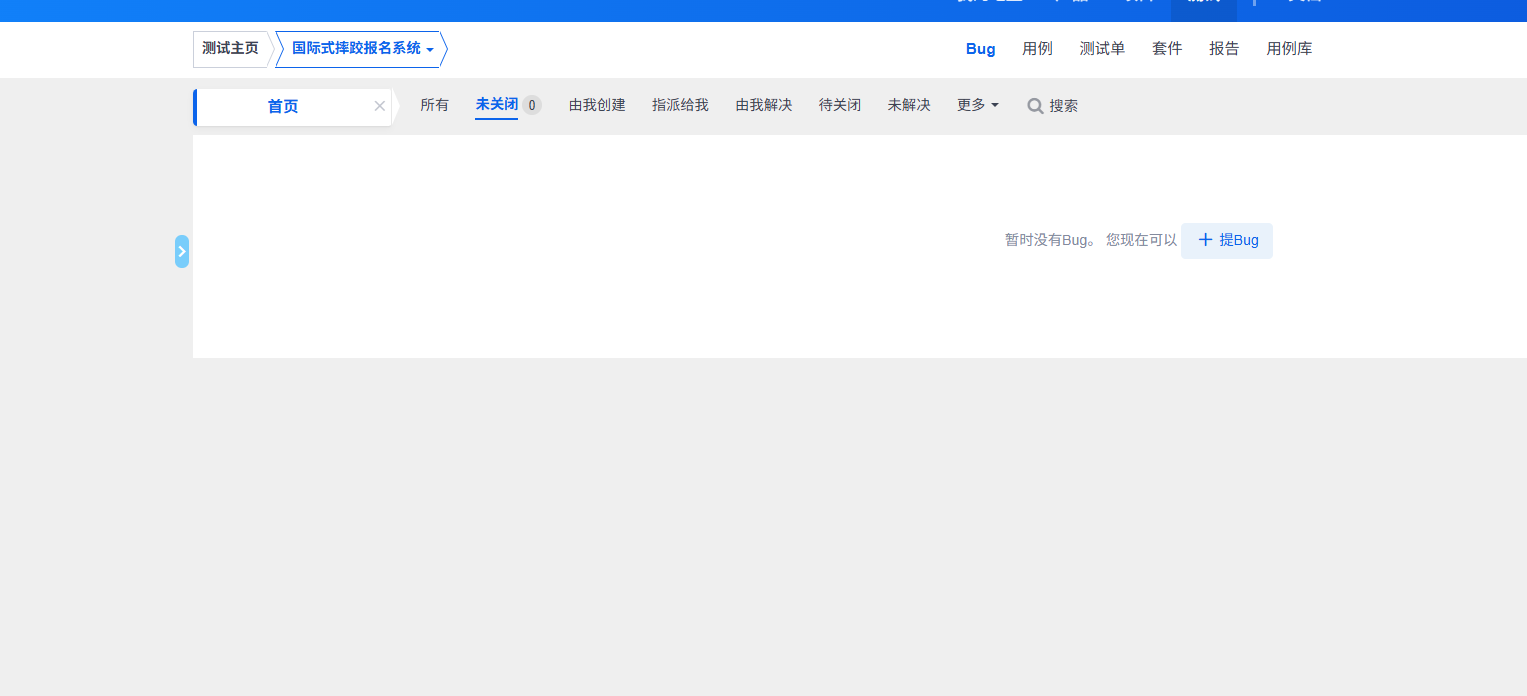Expand the 更多 dropdown menu
The width and height of the screenshot is (1527, 696).
pyautogui.click(x=978, y=105)
